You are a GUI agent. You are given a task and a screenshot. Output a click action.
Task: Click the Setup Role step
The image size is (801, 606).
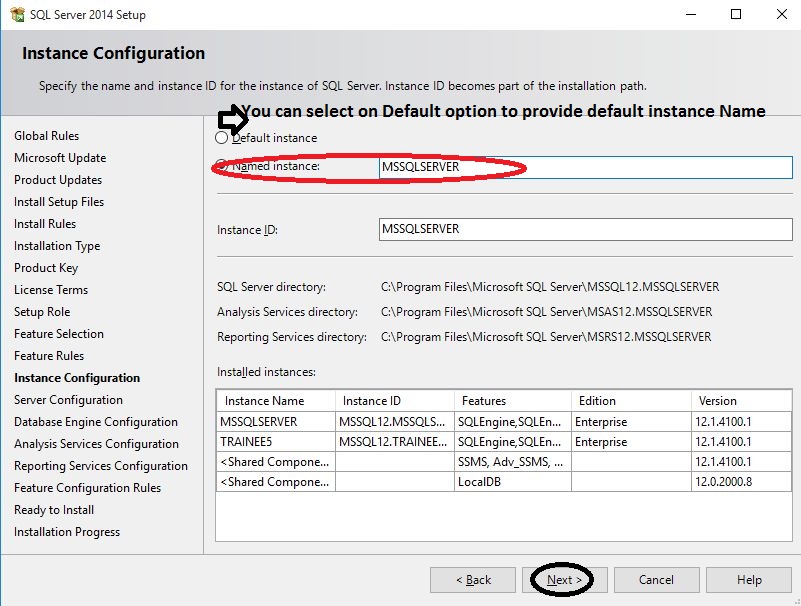coord(42,312)
